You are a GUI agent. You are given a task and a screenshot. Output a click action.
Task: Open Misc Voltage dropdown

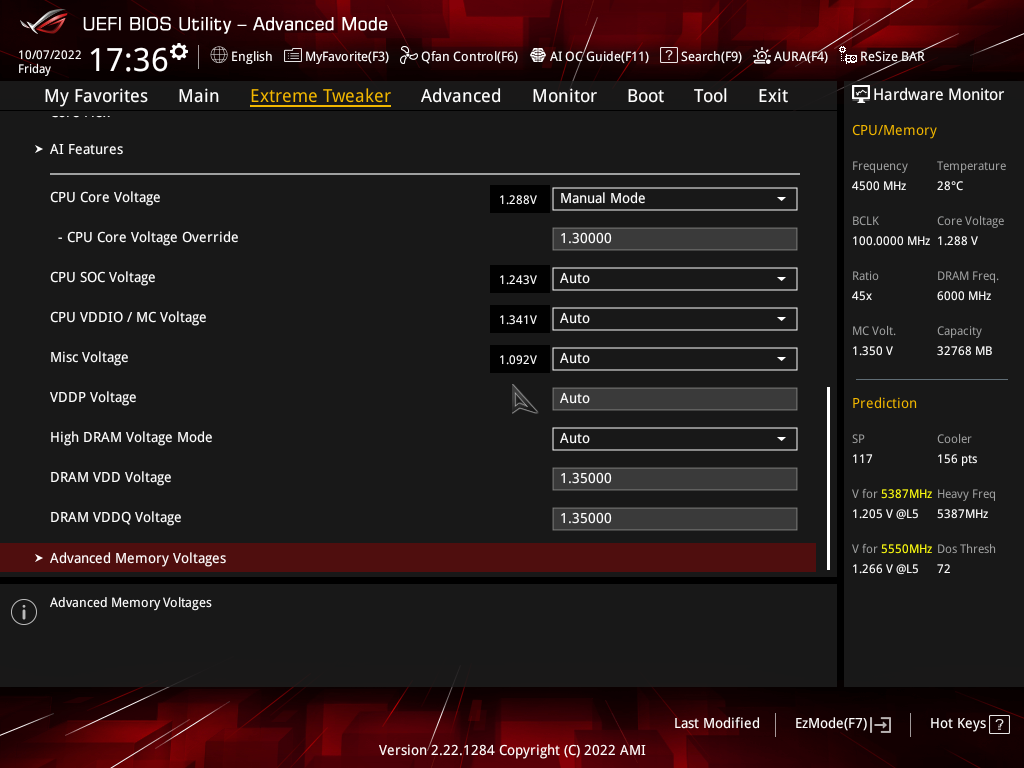pyautogui.click(x=675, y=359)
